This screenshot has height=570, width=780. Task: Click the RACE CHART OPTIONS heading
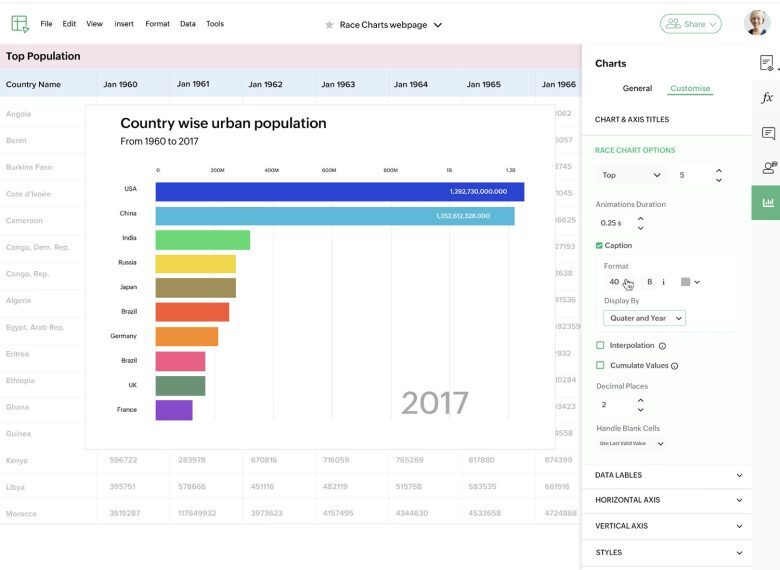(x=635, y=150)
